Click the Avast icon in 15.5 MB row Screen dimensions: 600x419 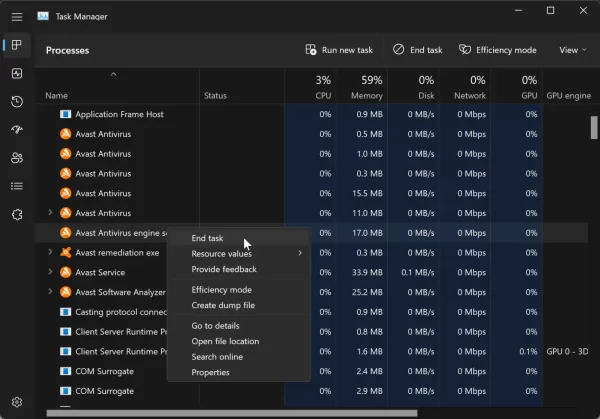[65, 193]
